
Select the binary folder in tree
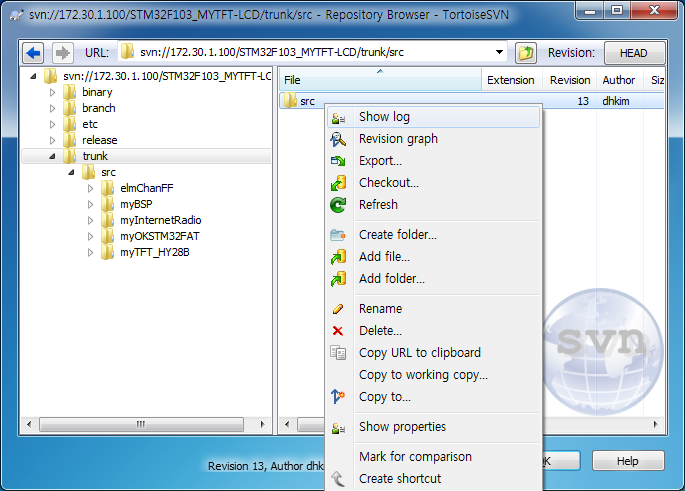[97, 92]
